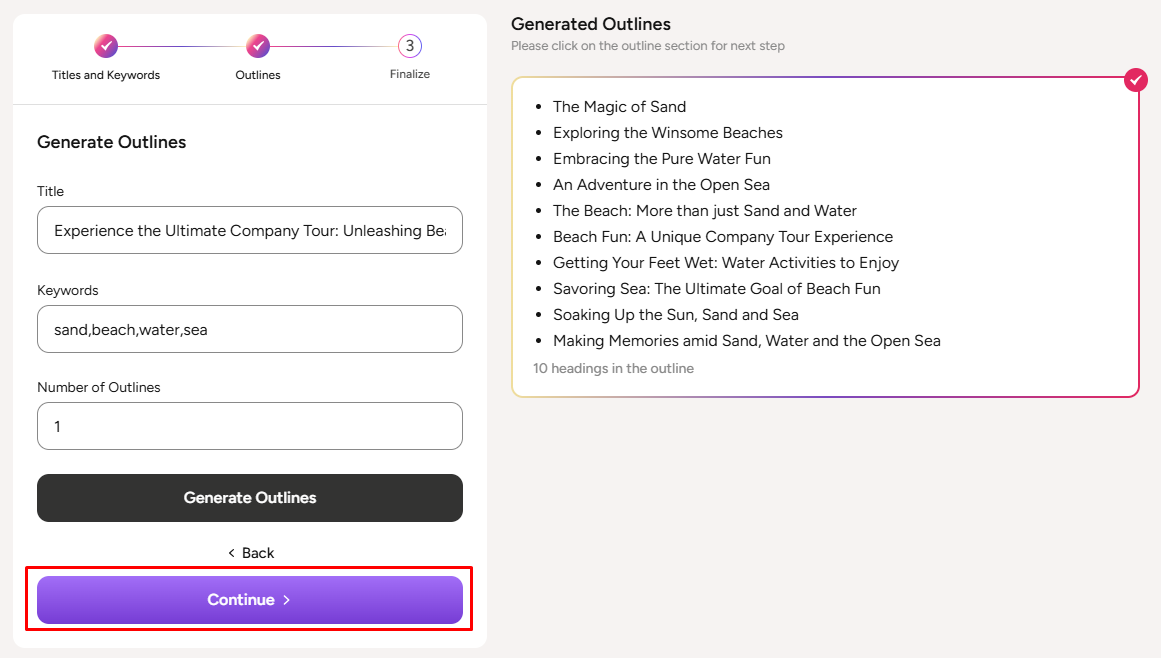1161x658 pixels.
Task: Click into the Keywords text field
Action: pos(250,329)
